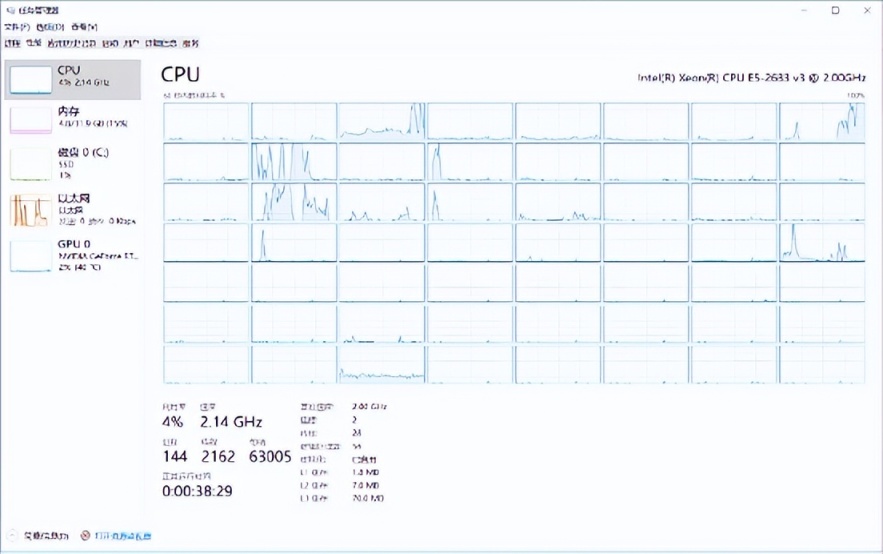Open the 用户 tab

pyautogui.click(x=131, y=43)
